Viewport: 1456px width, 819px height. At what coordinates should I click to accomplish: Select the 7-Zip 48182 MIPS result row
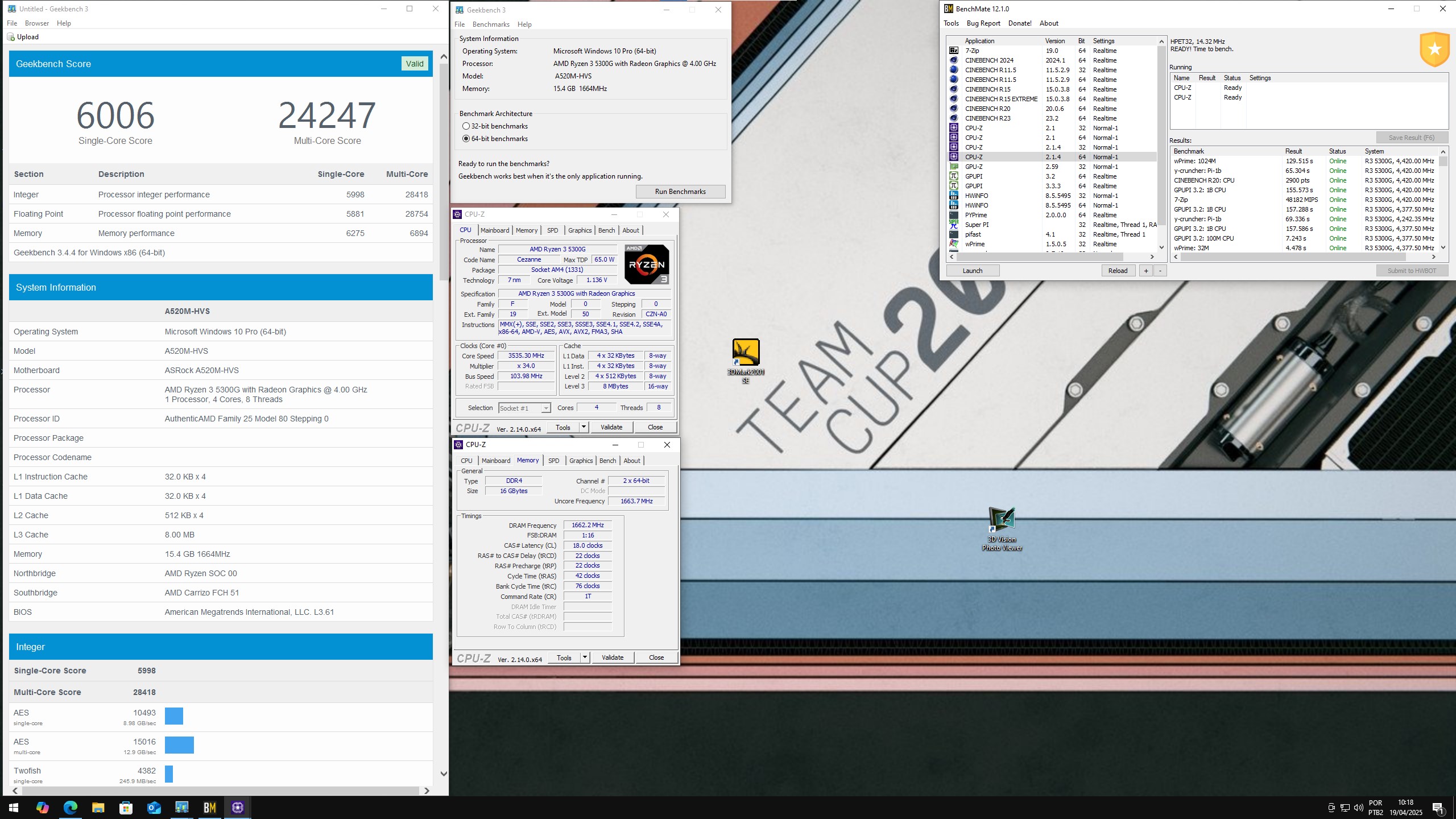1305,200
